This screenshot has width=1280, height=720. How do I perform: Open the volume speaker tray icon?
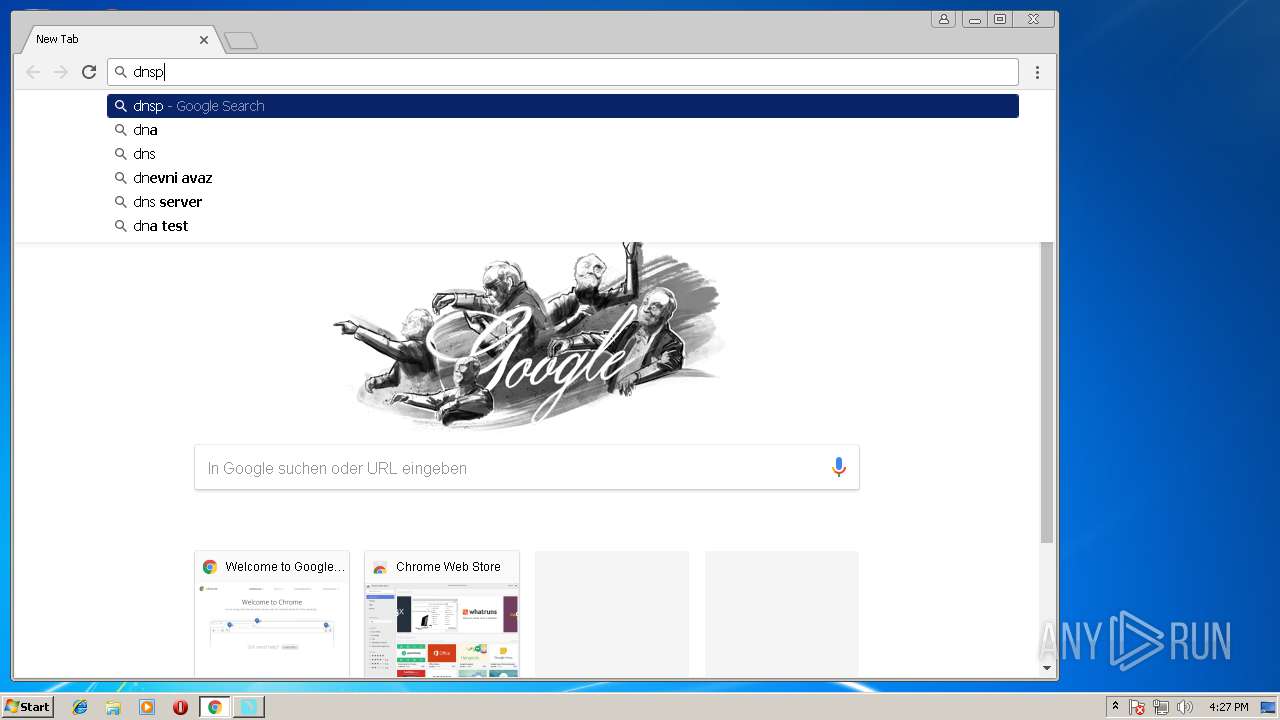(1185, 707)
